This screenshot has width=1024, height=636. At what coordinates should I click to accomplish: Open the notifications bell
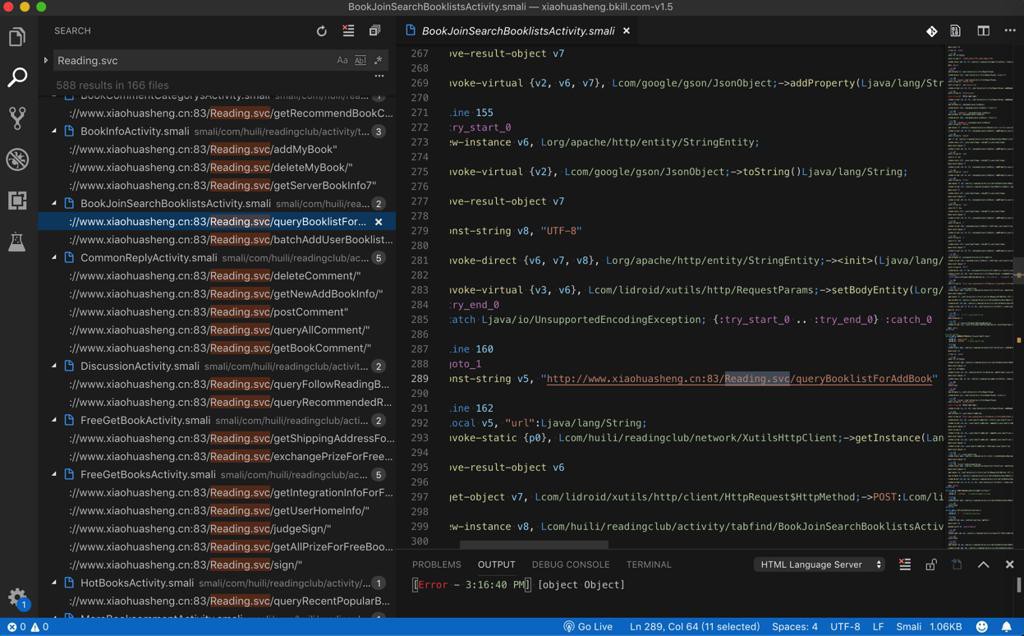[x=1006, y=627]
